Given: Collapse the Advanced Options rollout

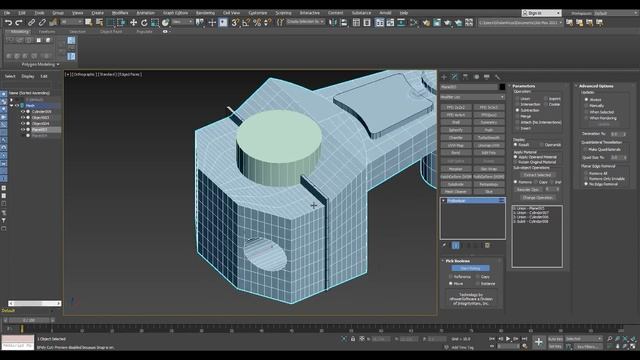Looking at the screenshot, I should (596, 86).
